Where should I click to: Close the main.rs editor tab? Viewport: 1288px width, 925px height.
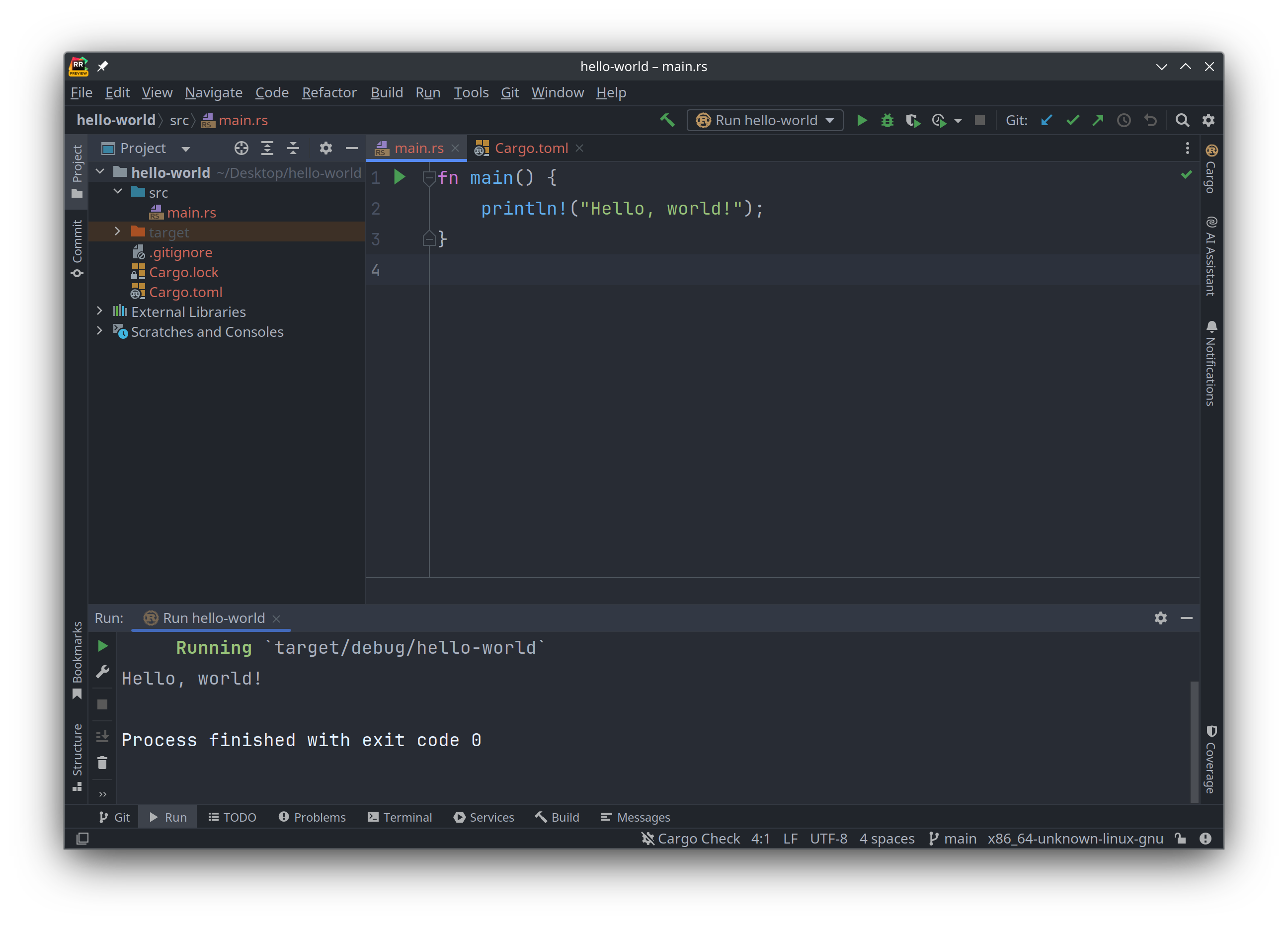[455, 148]
